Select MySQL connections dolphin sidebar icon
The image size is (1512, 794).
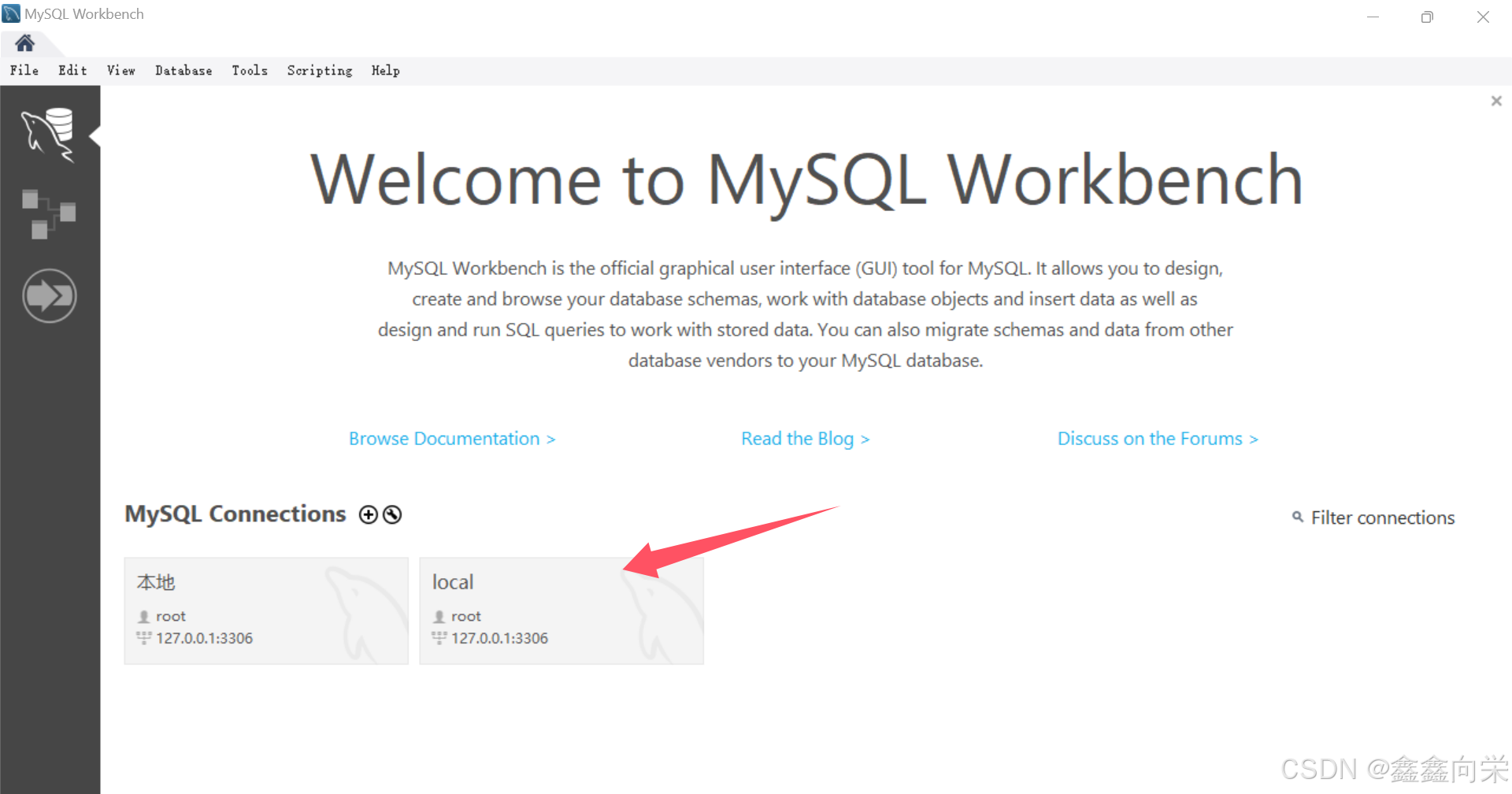tap(49, 135)
